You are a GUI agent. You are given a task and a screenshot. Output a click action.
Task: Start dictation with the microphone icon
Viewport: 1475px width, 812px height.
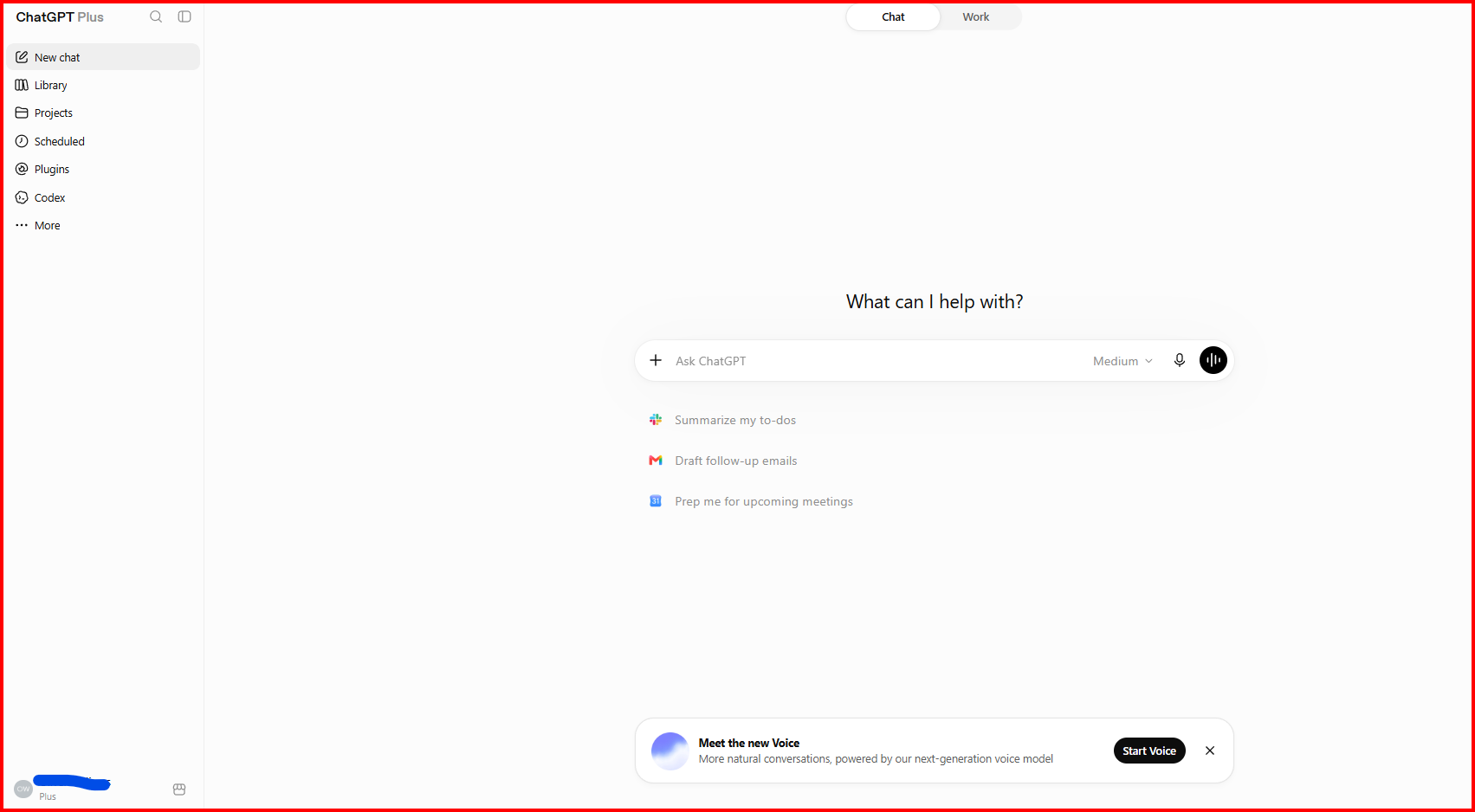tap(1179, 360)
